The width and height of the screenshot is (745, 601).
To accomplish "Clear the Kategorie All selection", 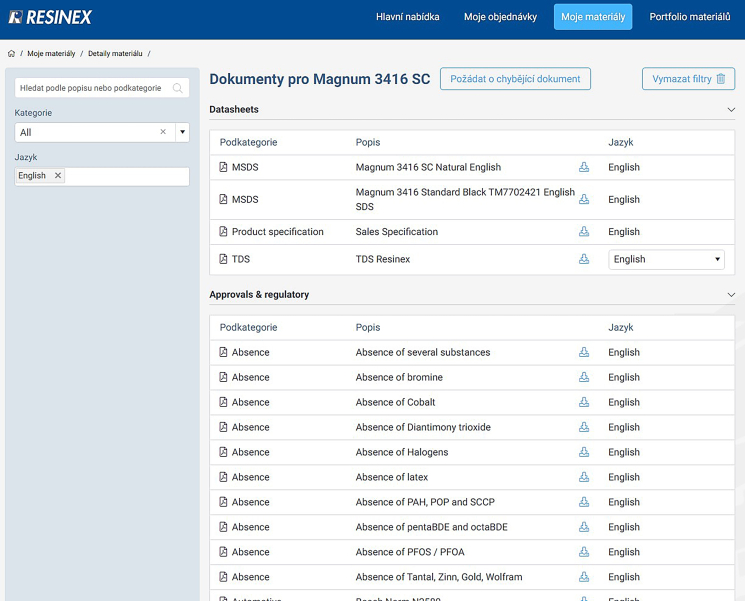I will [163, 132].
